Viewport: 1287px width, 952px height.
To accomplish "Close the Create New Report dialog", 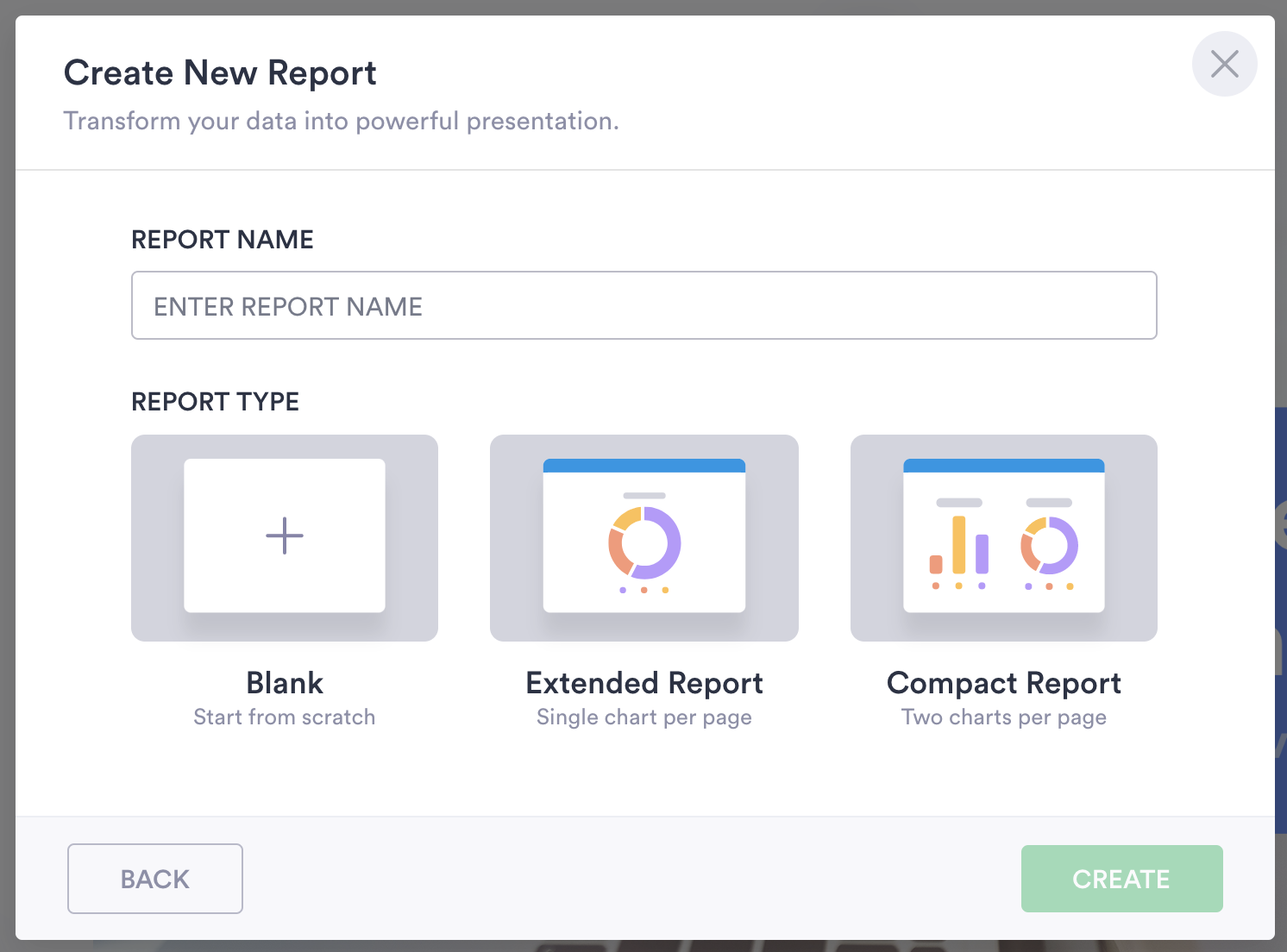I will point(1224,64).
